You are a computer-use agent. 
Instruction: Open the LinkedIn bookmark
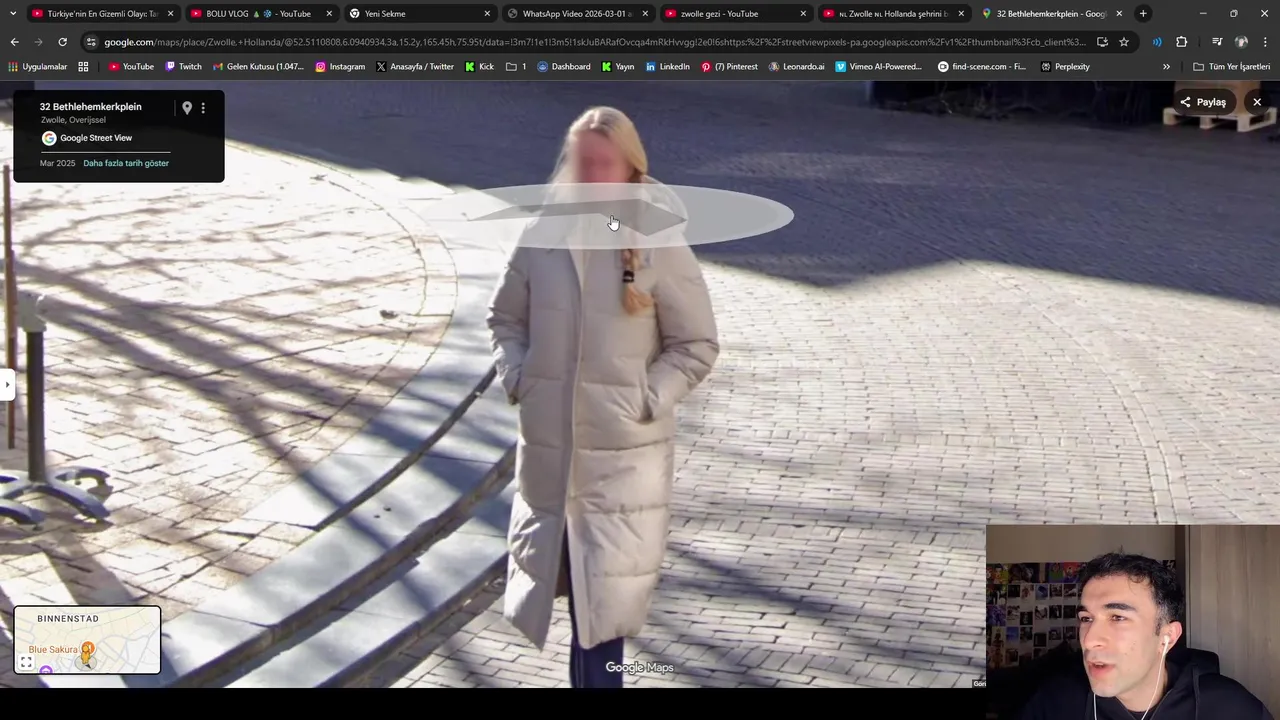[667, 66]
